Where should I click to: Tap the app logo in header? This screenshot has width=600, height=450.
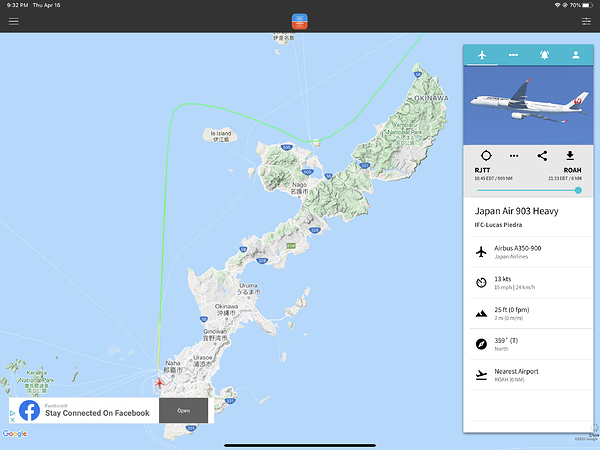point(300,21)
